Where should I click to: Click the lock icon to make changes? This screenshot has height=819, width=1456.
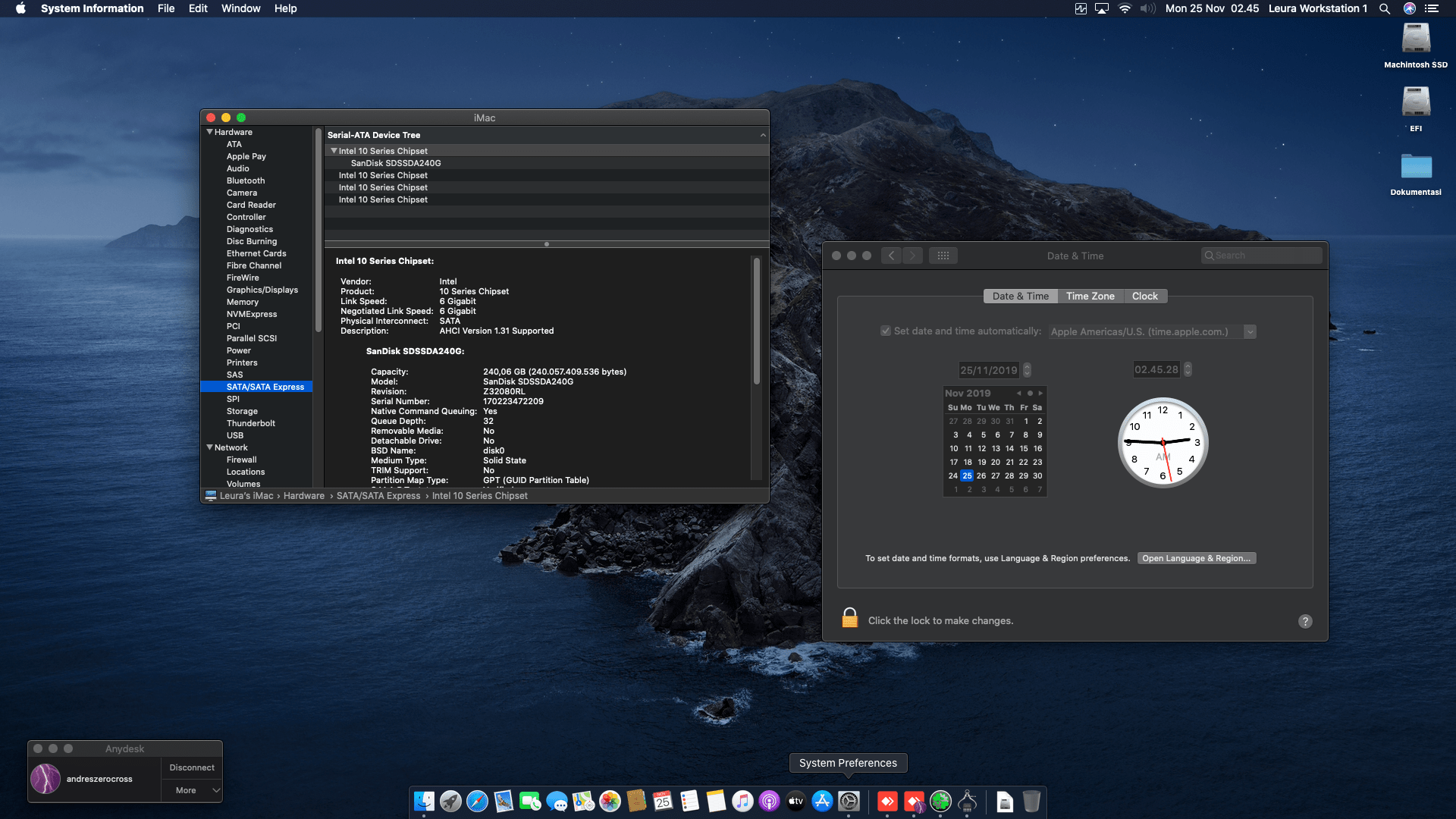coord(850,618)
